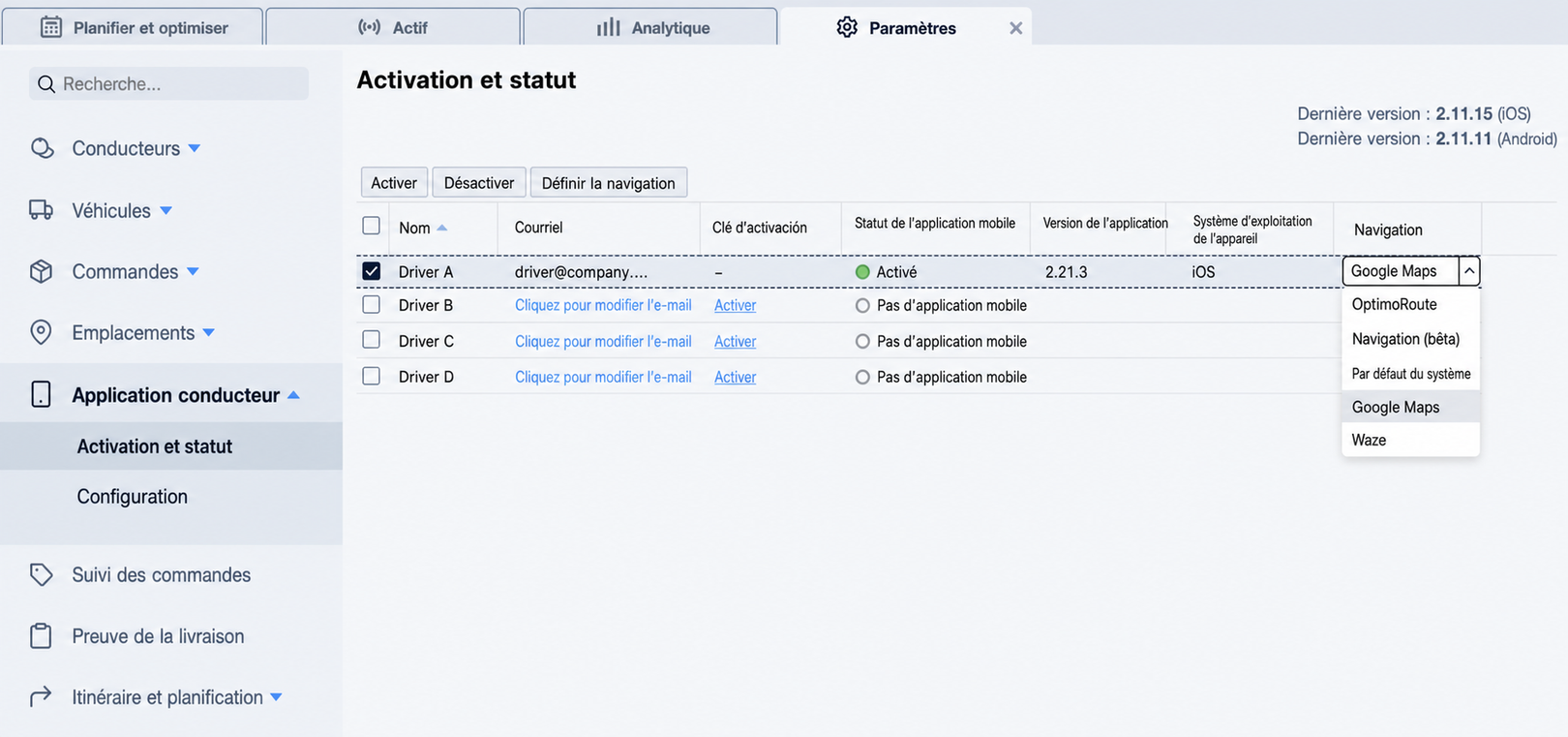Click the Activer toolbar button
The image size is (1568, 737).
(394, 183)
